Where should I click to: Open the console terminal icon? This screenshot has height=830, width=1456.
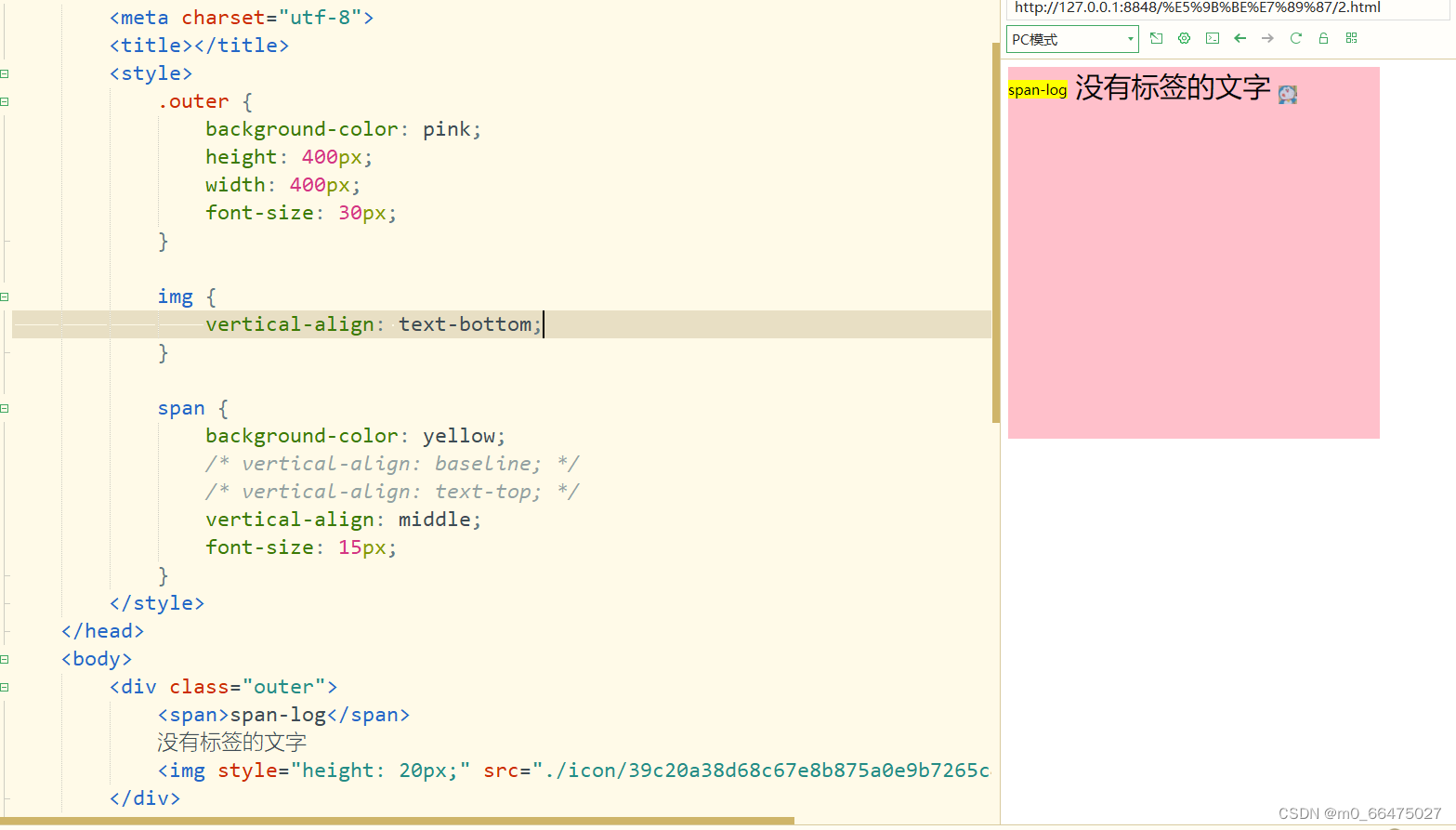pos(1212,38)
